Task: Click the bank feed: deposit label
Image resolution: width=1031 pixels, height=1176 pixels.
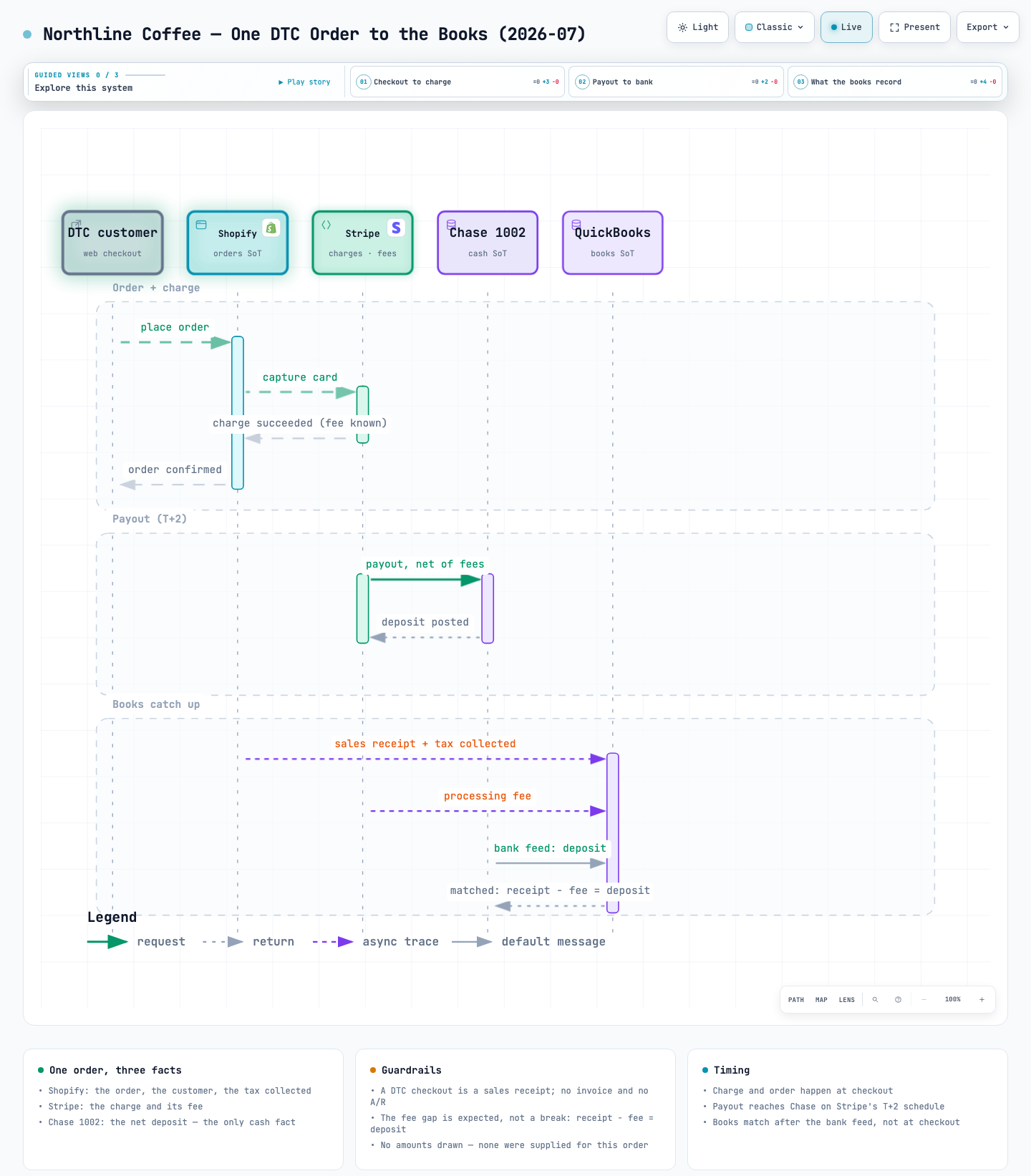Action: [550, 848]
